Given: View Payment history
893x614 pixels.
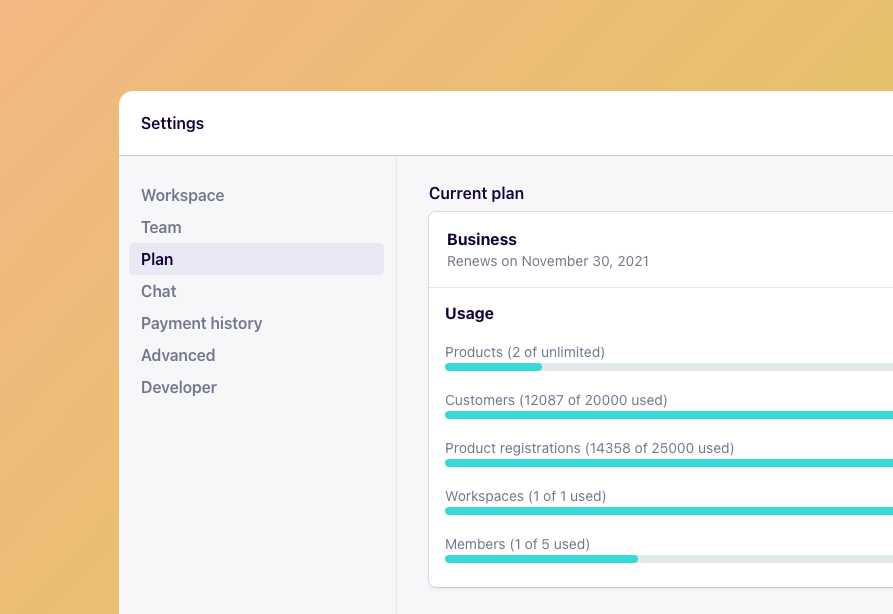Looking at the screenshot, I should 201,323.
